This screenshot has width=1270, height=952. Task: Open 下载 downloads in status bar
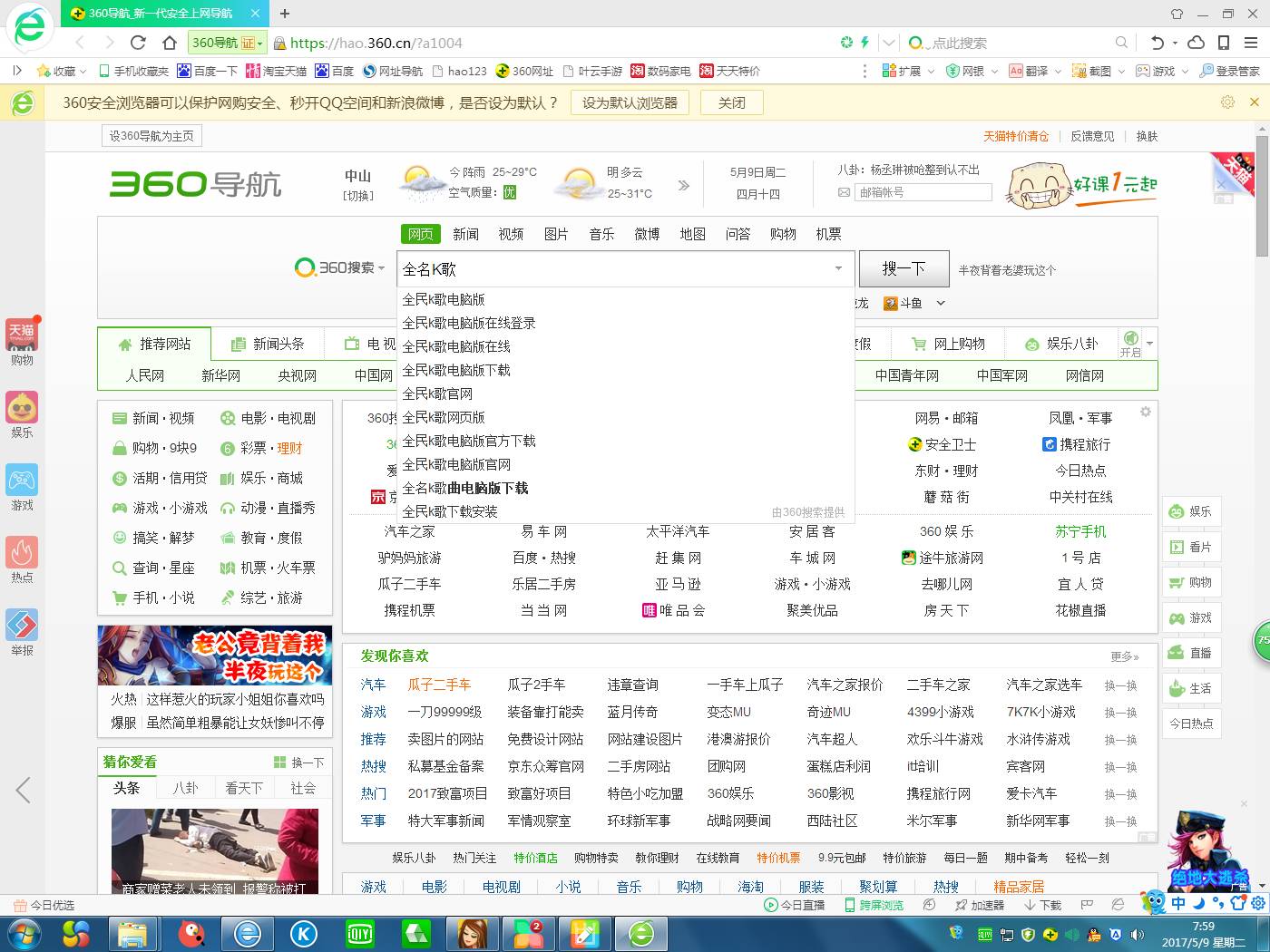pyautogui.click(x=1042, y=905)
